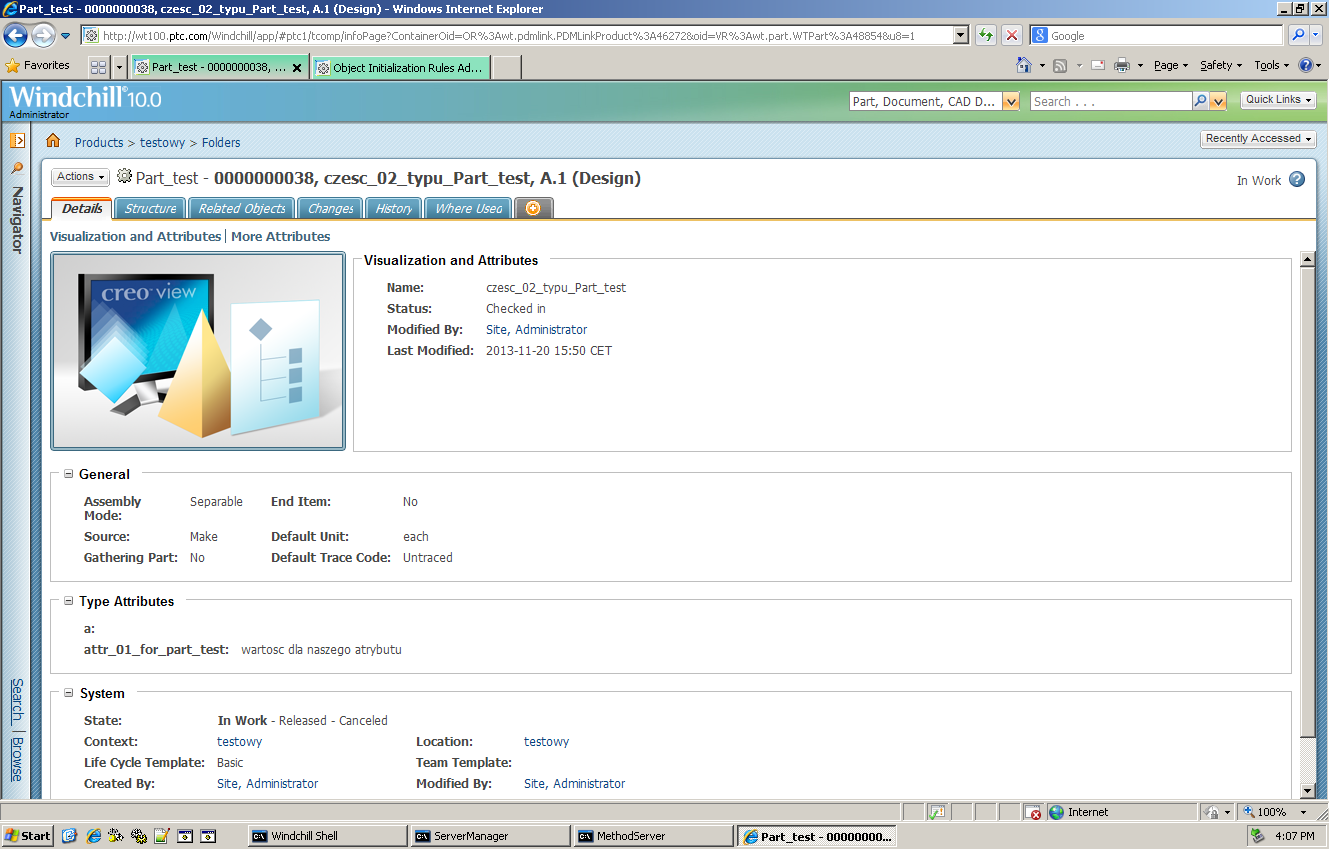The width and height of the screenshot is (1329, 849).
Task: Click the IE Home icon in command bar
Action: (x=1024, y=65)
